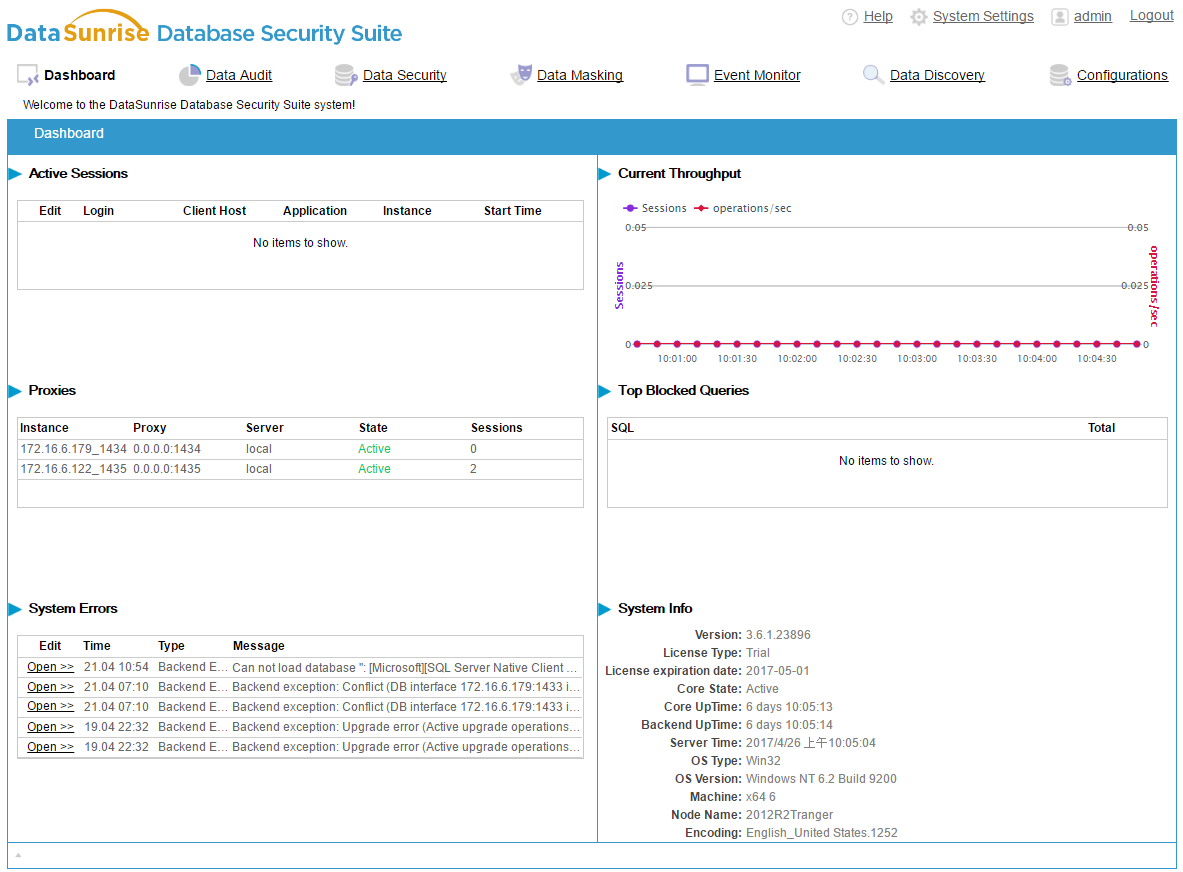Image resolution: width=1183 pixels, height=872 pixels.
Task: Collapse the Proxies panel arrow
Action: click(14, 391)
